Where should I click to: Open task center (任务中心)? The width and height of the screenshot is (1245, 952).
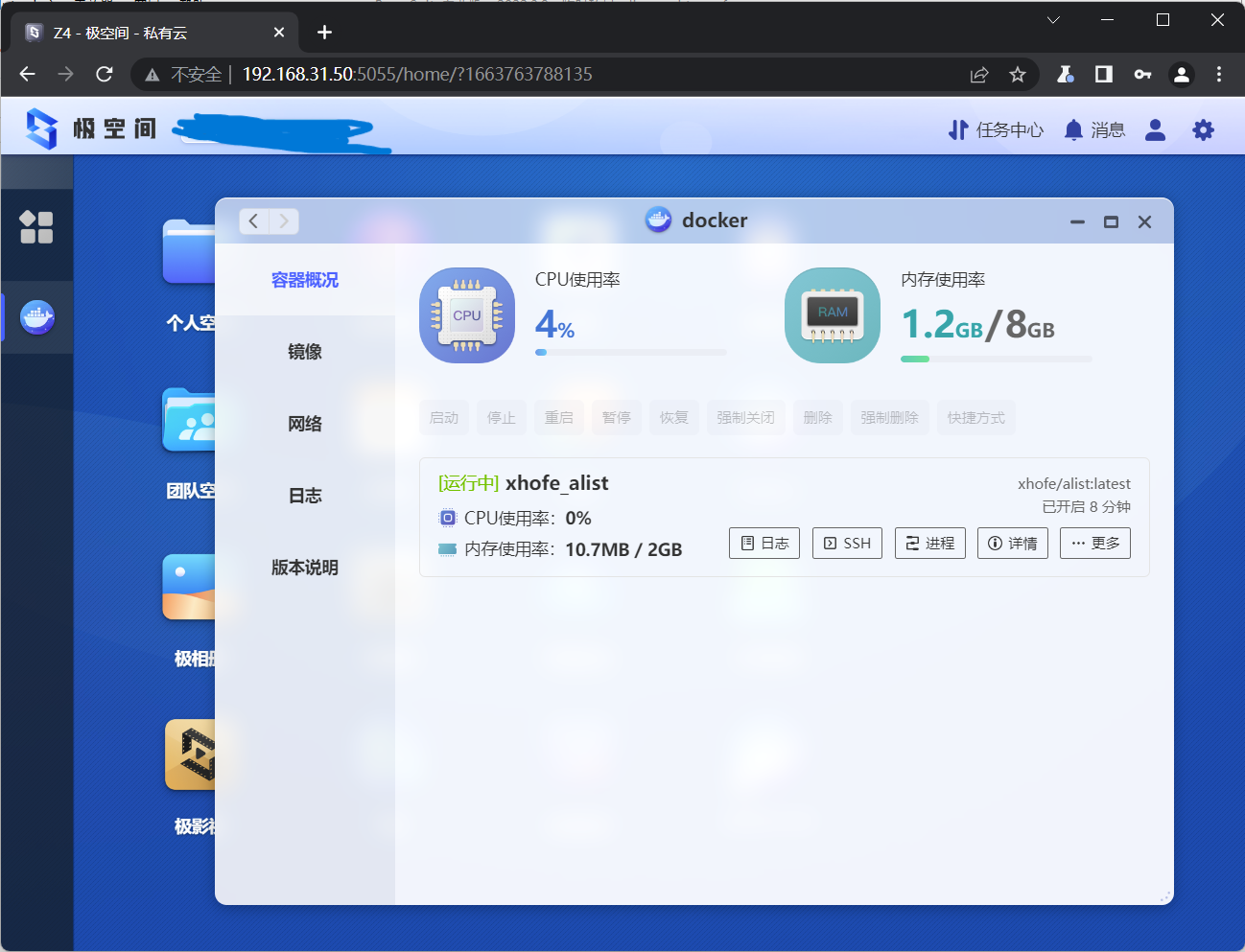tap(996, 129)
